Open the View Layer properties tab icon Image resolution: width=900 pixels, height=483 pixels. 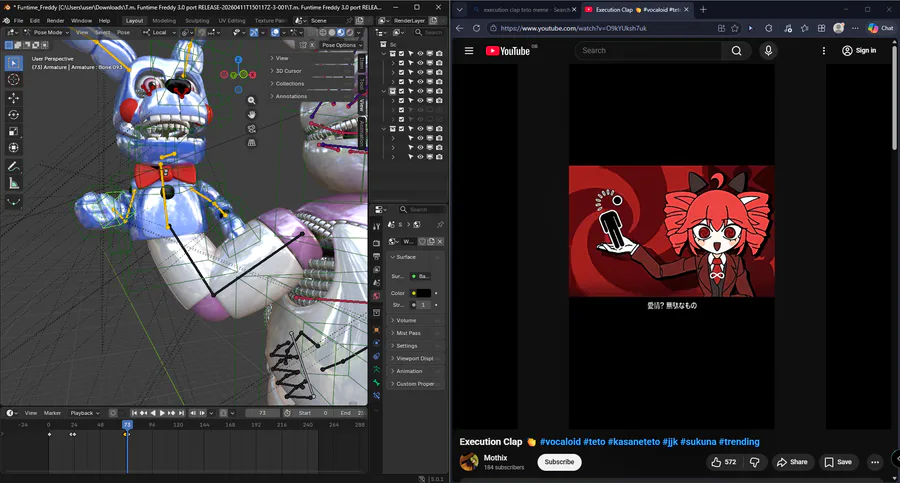377,269
